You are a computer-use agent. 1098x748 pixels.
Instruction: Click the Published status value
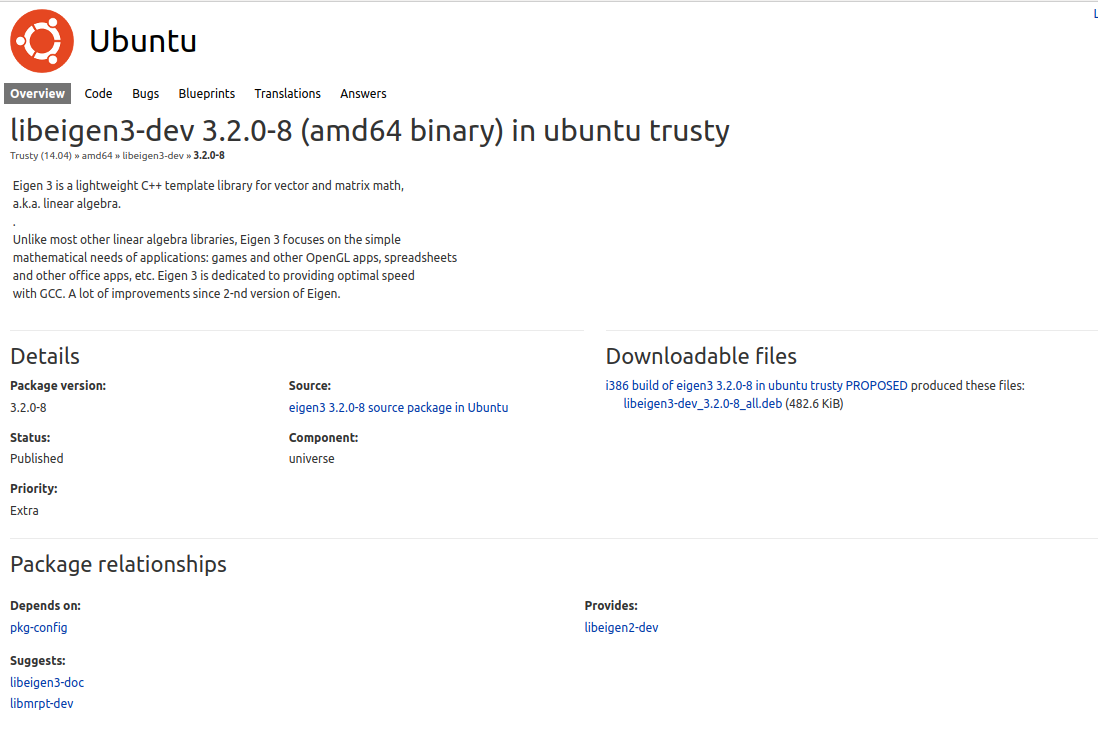[36, 459]
